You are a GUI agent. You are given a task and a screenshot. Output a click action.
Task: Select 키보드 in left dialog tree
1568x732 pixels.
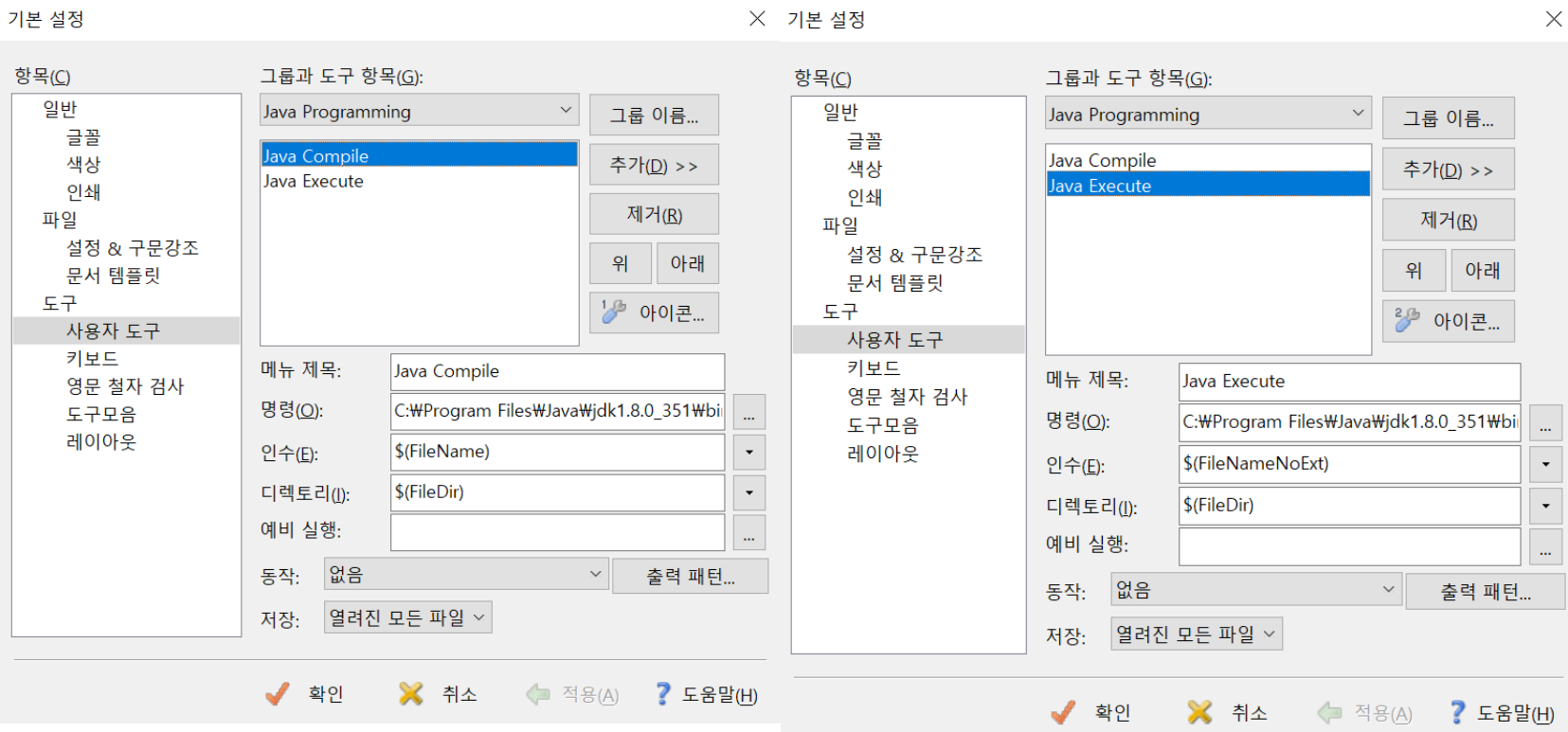[93, 359]
